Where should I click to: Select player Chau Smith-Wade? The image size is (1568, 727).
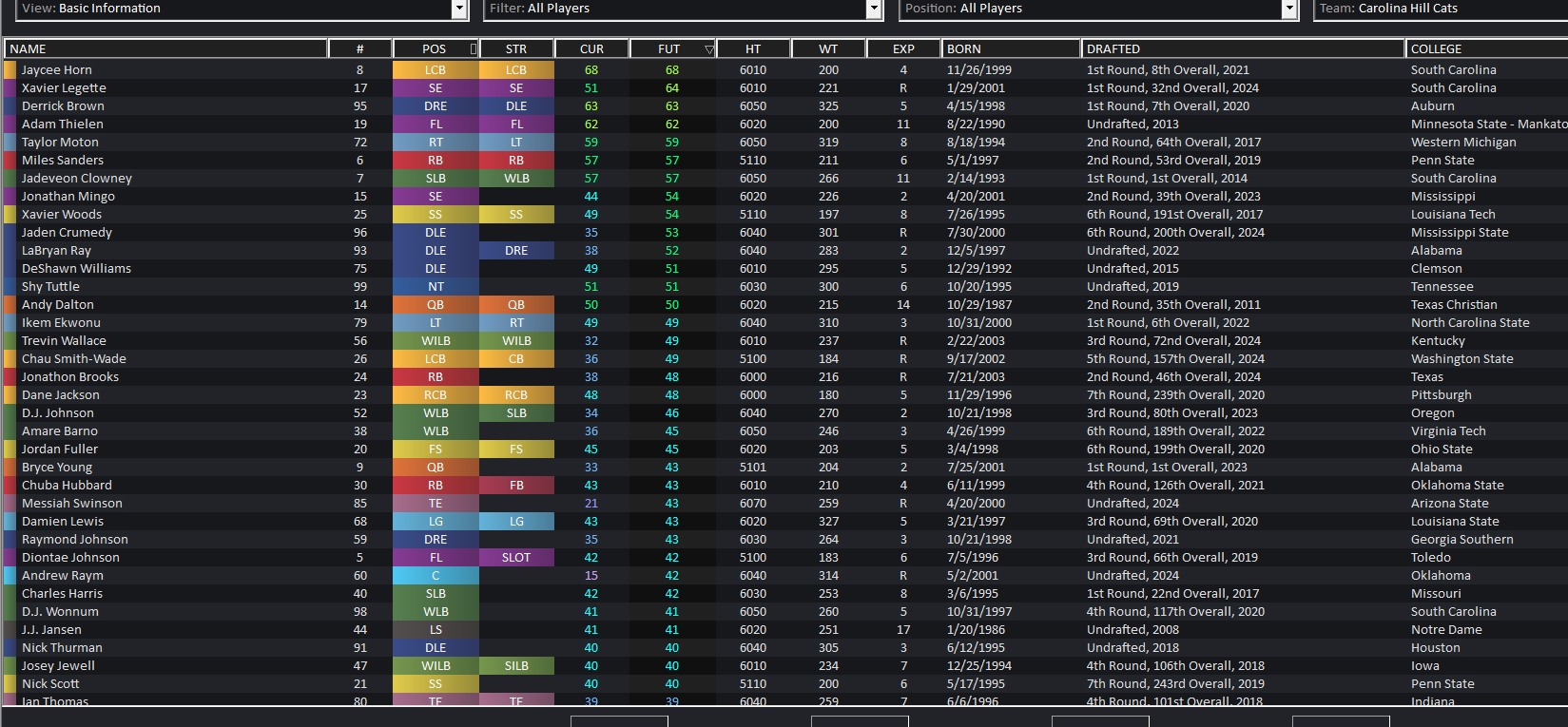click(74, 358)
